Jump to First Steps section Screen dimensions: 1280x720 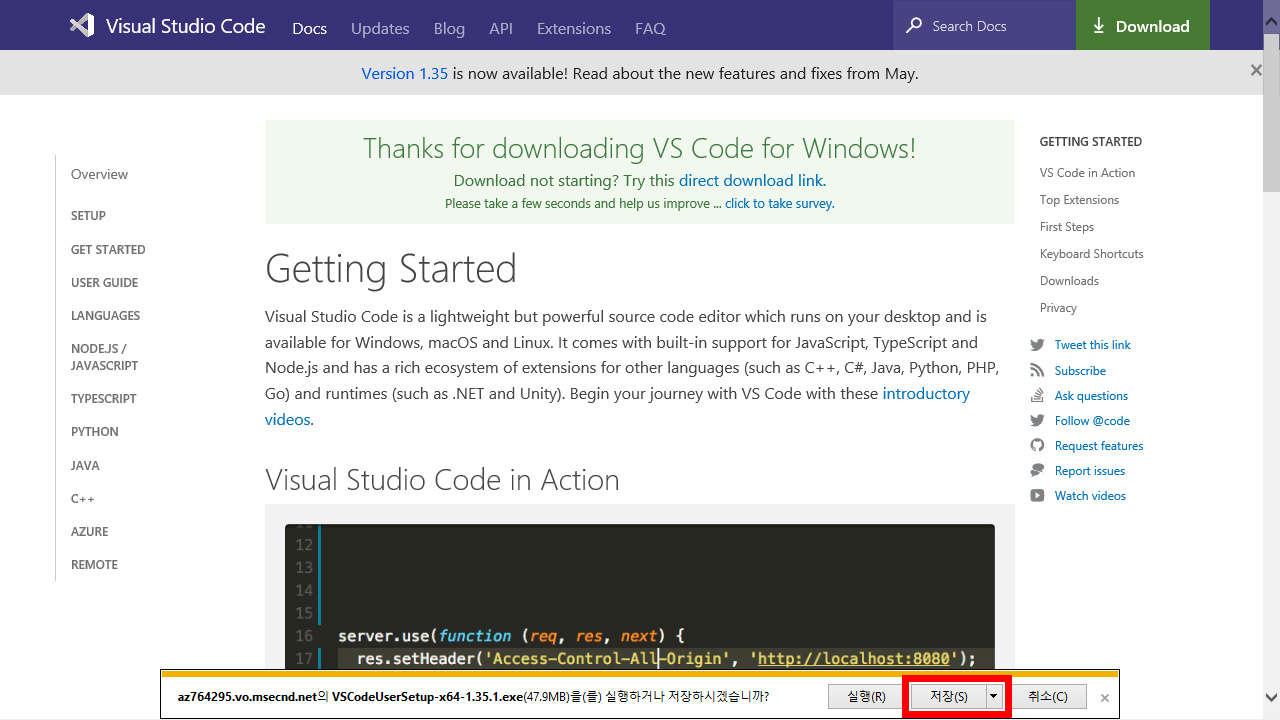tap(1067, 227)
